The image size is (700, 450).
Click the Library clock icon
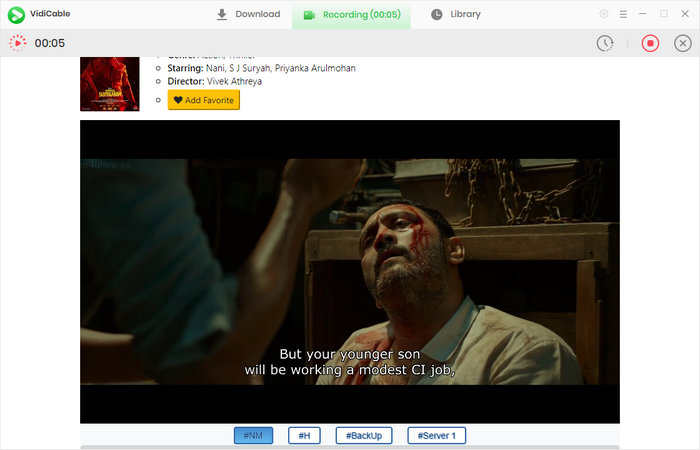437,15
